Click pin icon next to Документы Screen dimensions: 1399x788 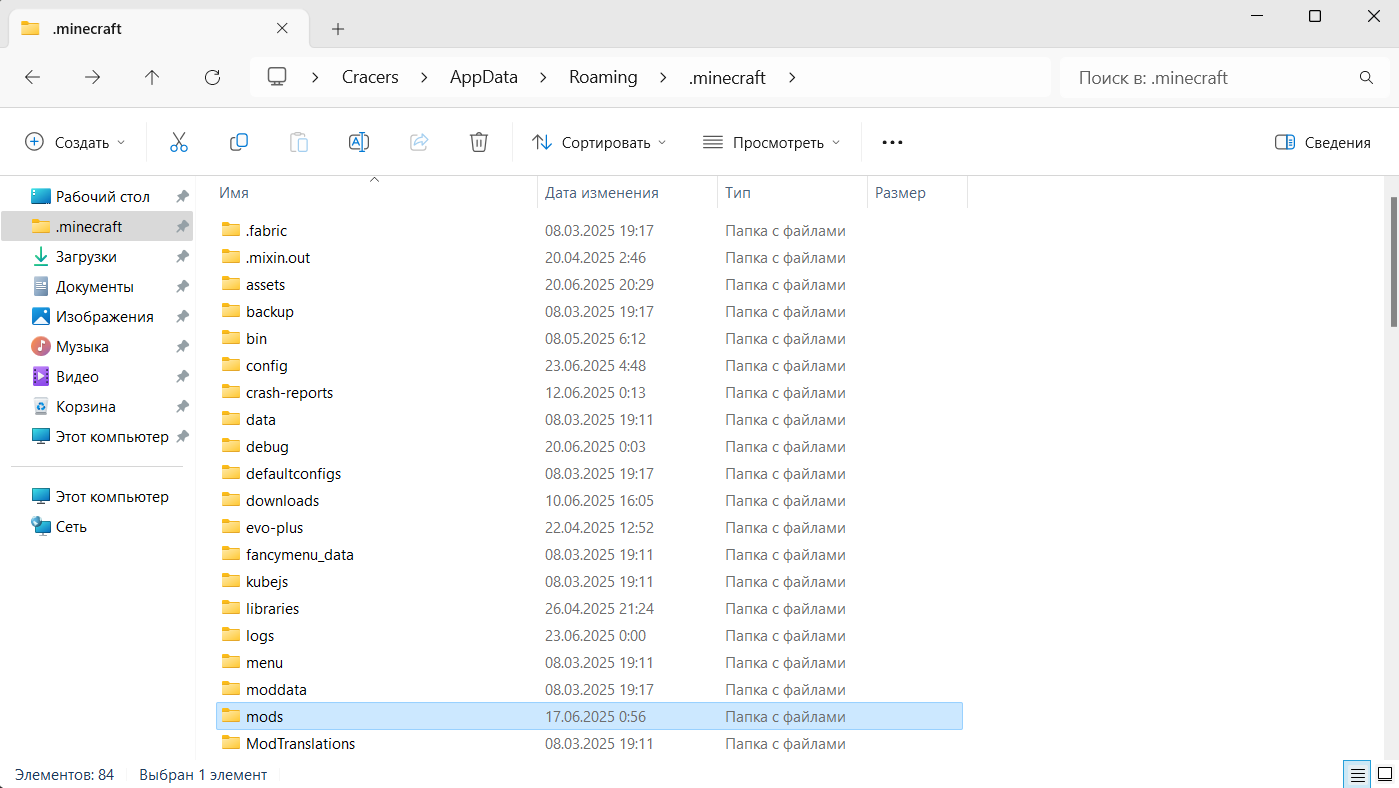182,287
